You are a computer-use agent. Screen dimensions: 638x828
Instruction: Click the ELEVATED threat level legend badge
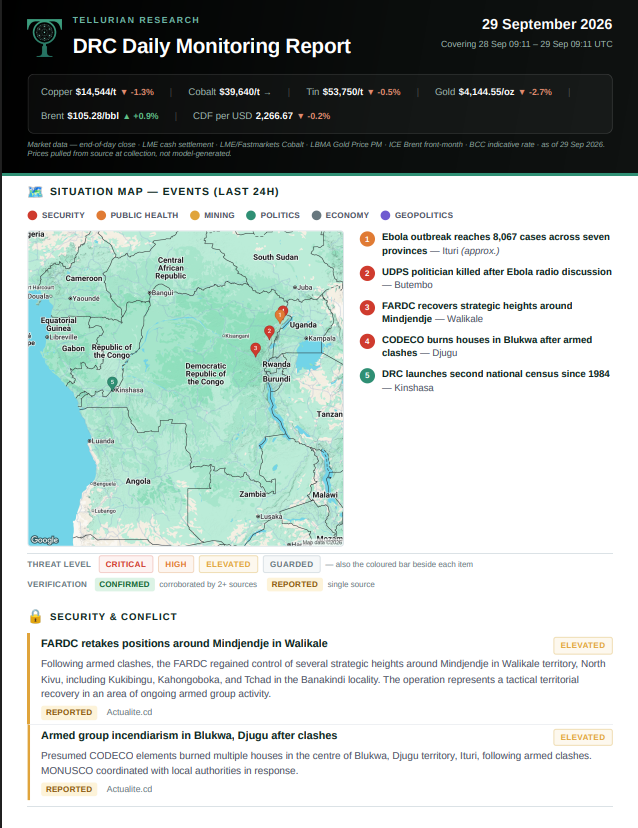click(228, 564)
